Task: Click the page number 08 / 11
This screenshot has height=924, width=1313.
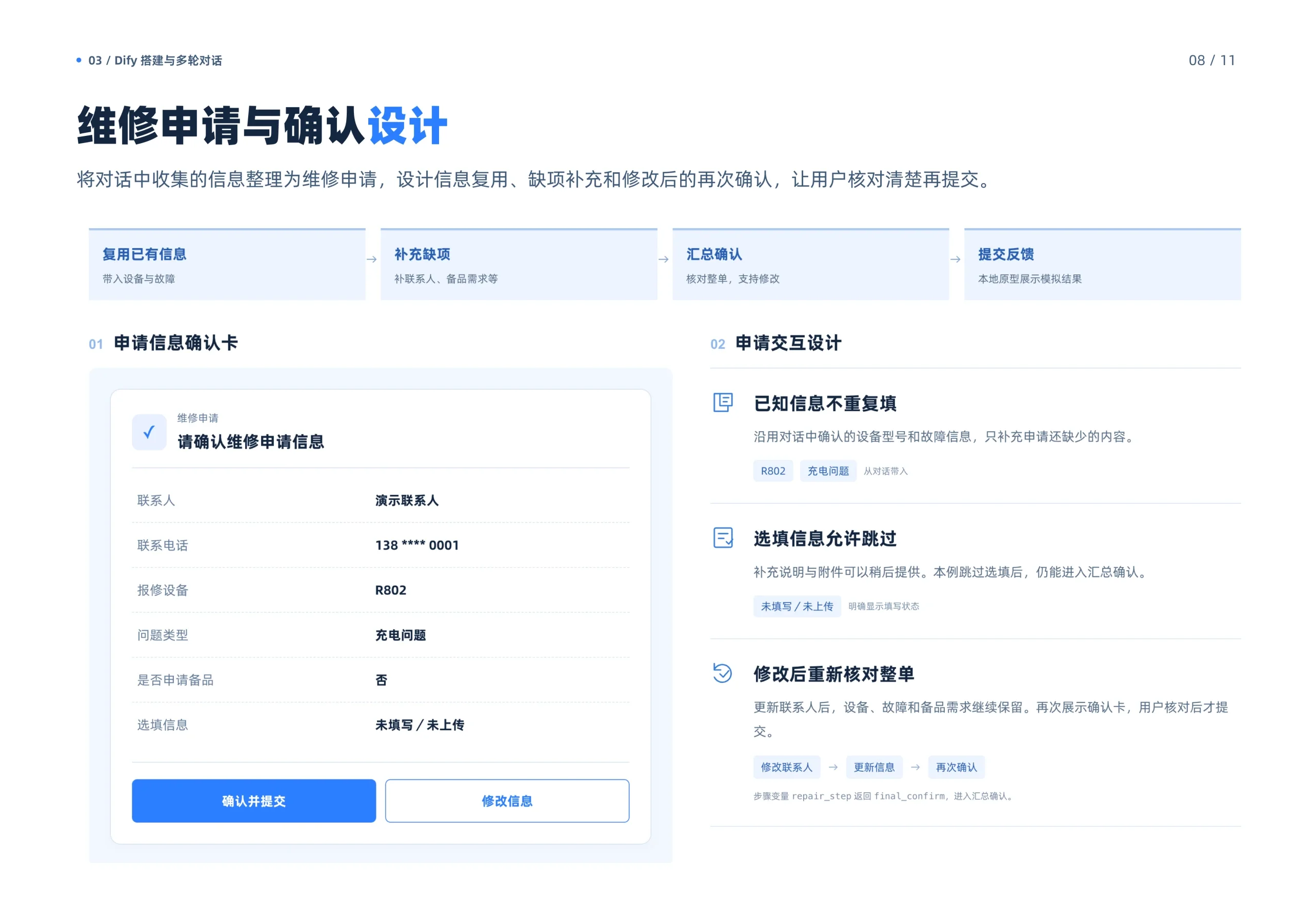Action: [1211, 60]
